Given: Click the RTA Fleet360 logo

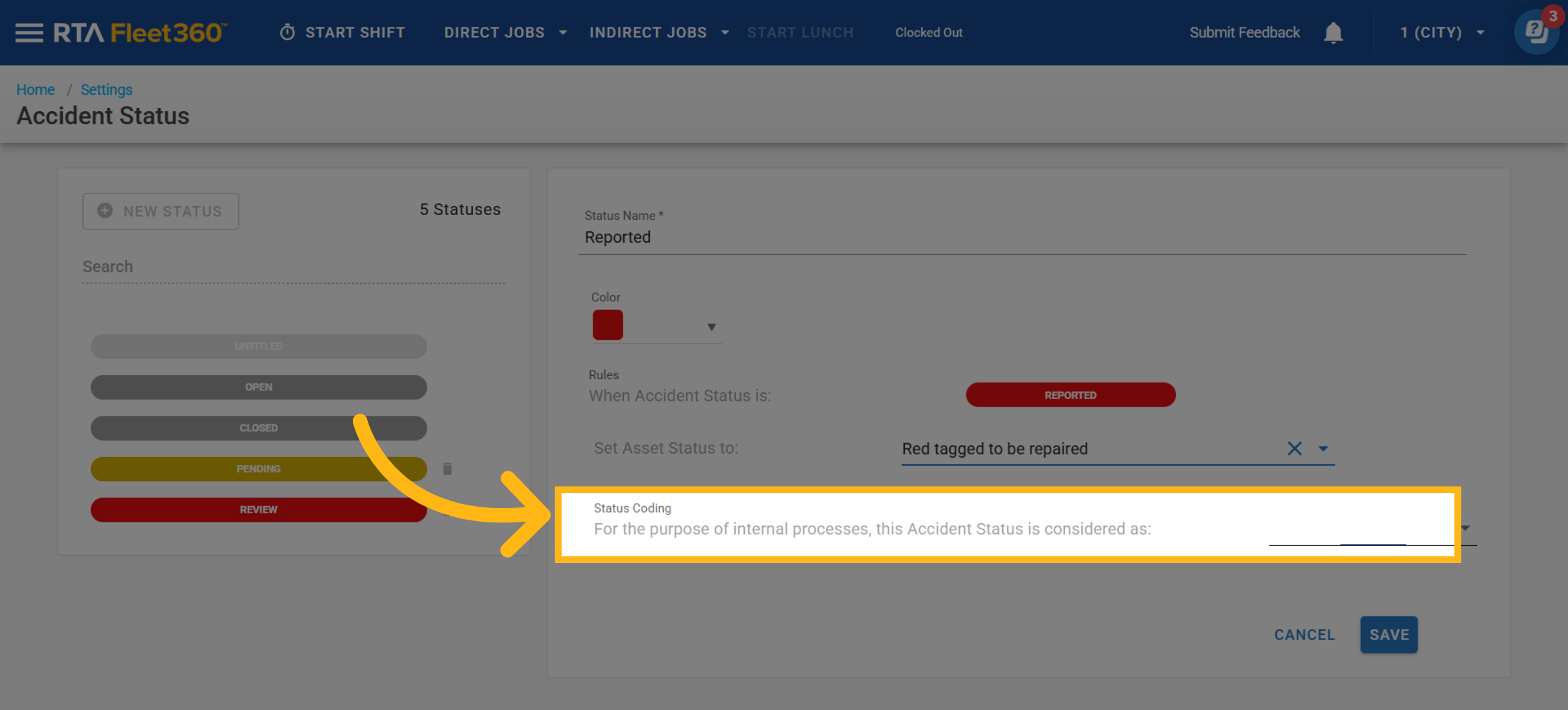Looking at the screenshot, I should tap(140, 33).
